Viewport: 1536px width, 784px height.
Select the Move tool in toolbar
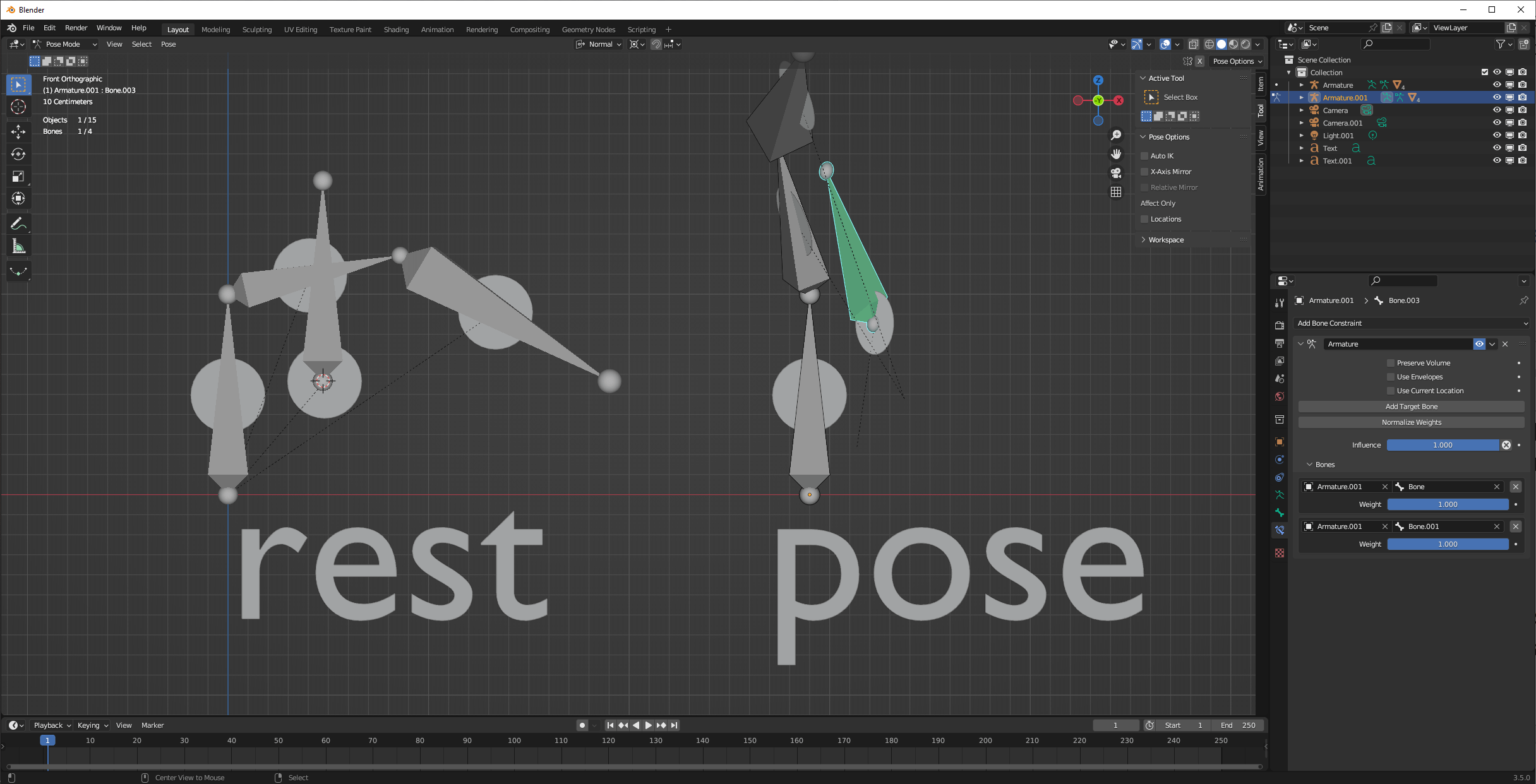point(18,131)
